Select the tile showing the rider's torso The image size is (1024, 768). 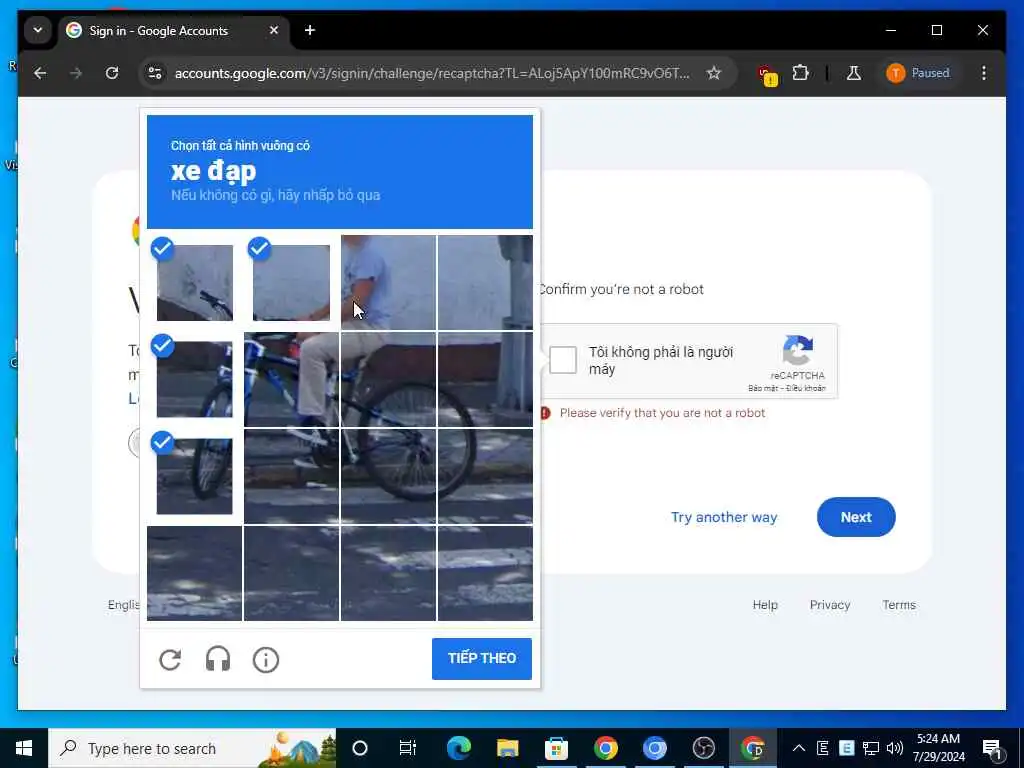coord(388,283)
